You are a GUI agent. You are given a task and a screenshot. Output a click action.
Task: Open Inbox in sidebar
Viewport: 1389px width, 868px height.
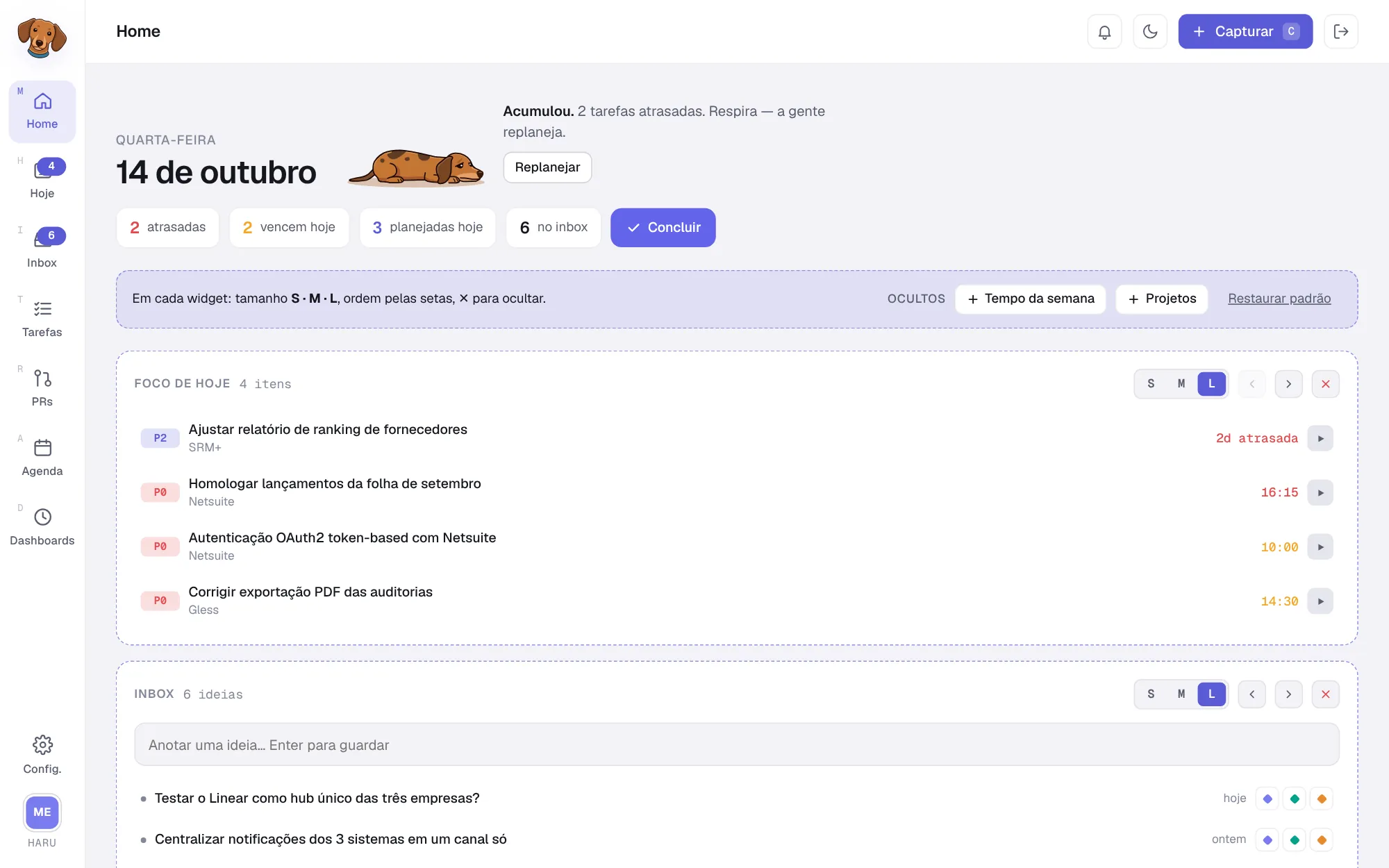42,250
